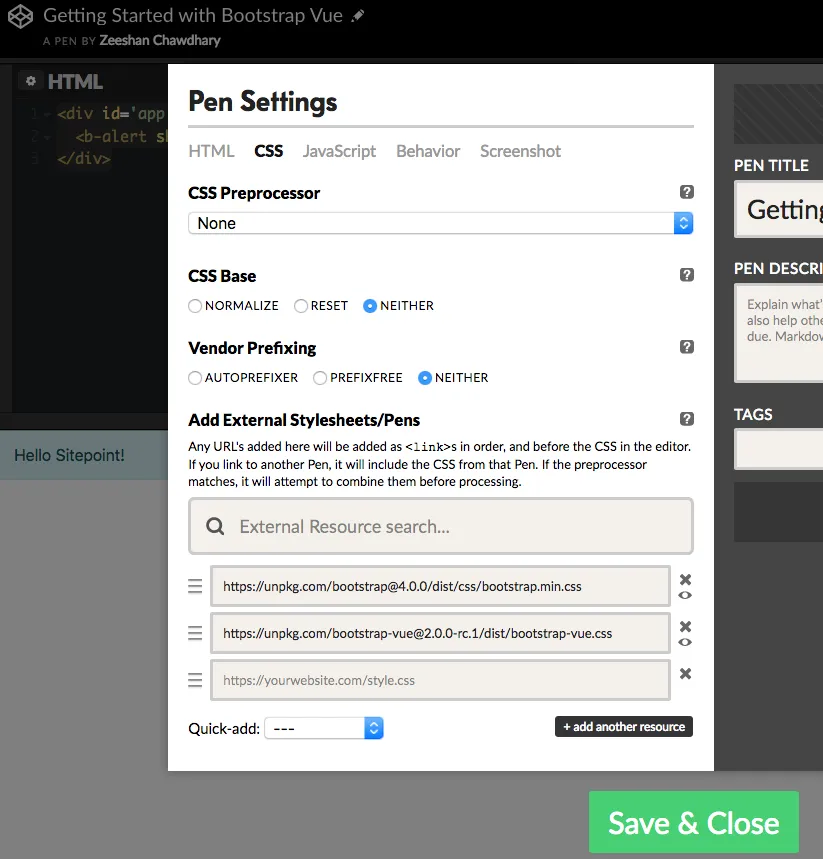Click drag handle of bootstrap-vue.css row

point(195,633)
